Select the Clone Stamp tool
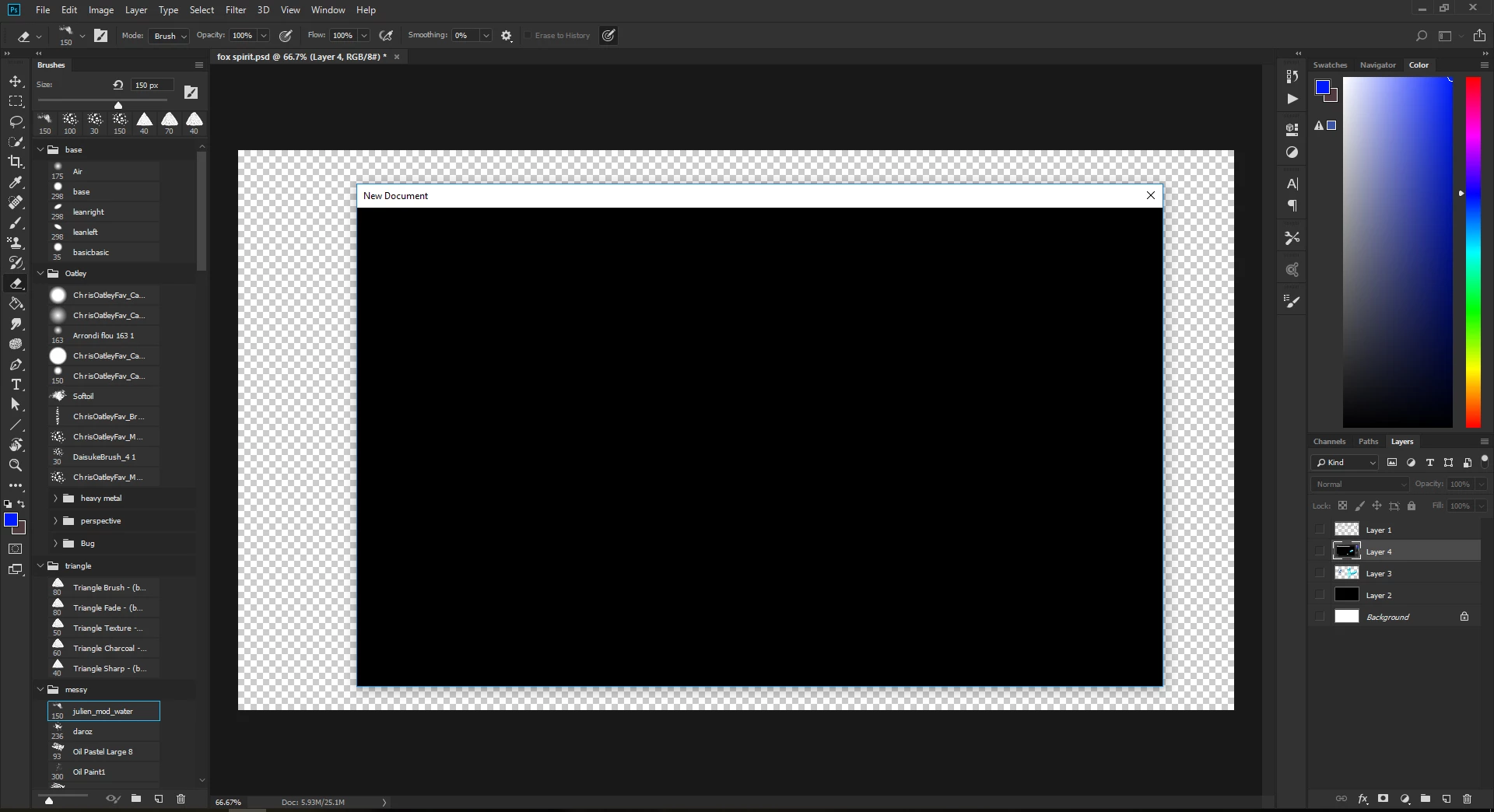The width and height of the screenshot is (1494, 812). tap(16, 243)
